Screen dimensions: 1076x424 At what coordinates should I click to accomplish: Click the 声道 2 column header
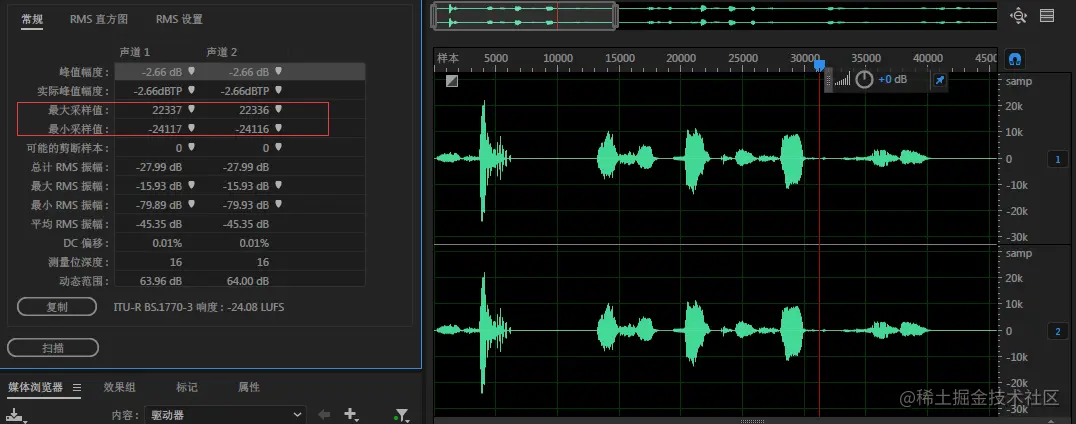coord(222,52)
